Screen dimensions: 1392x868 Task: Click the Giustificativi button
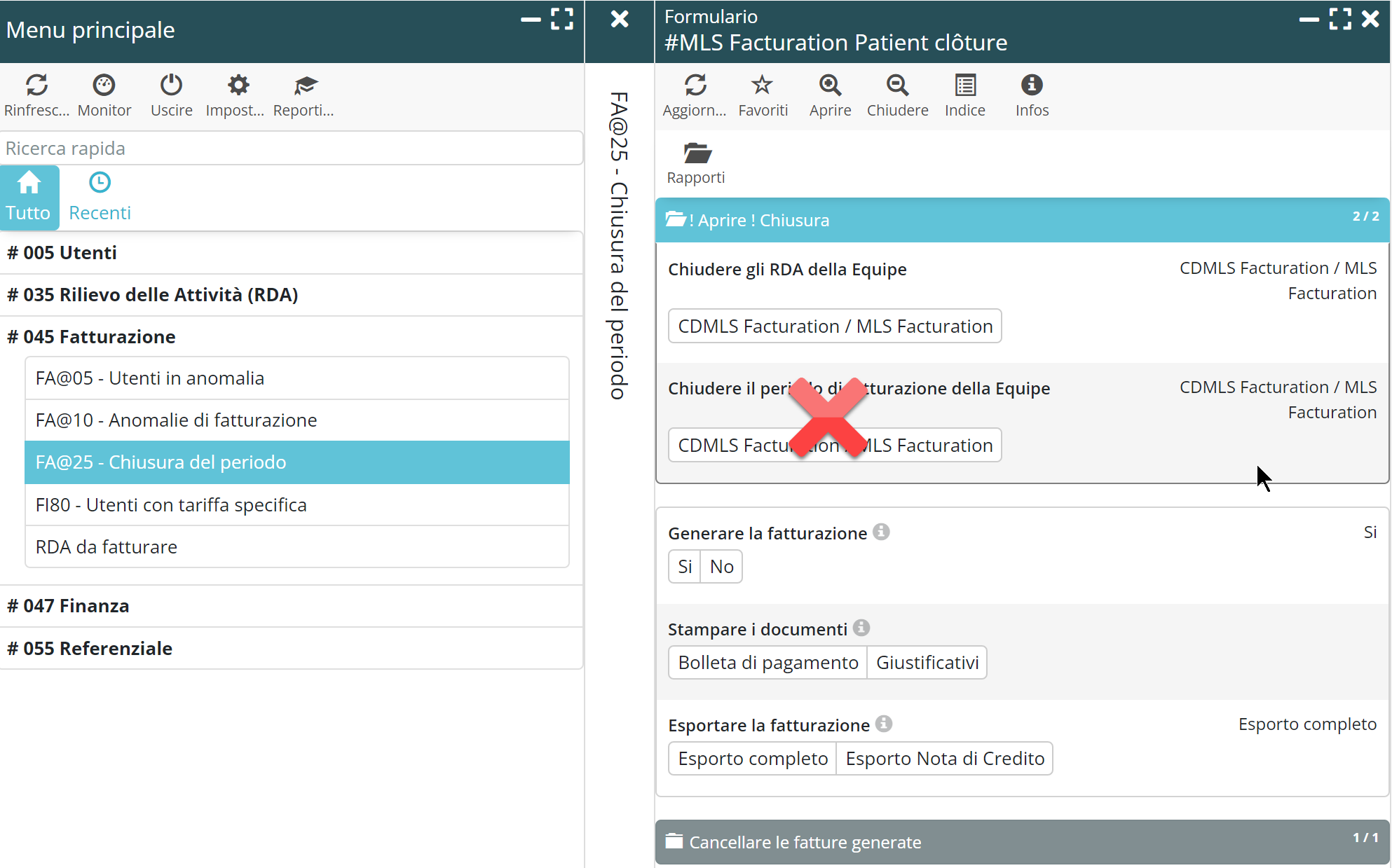coord(927,662)
